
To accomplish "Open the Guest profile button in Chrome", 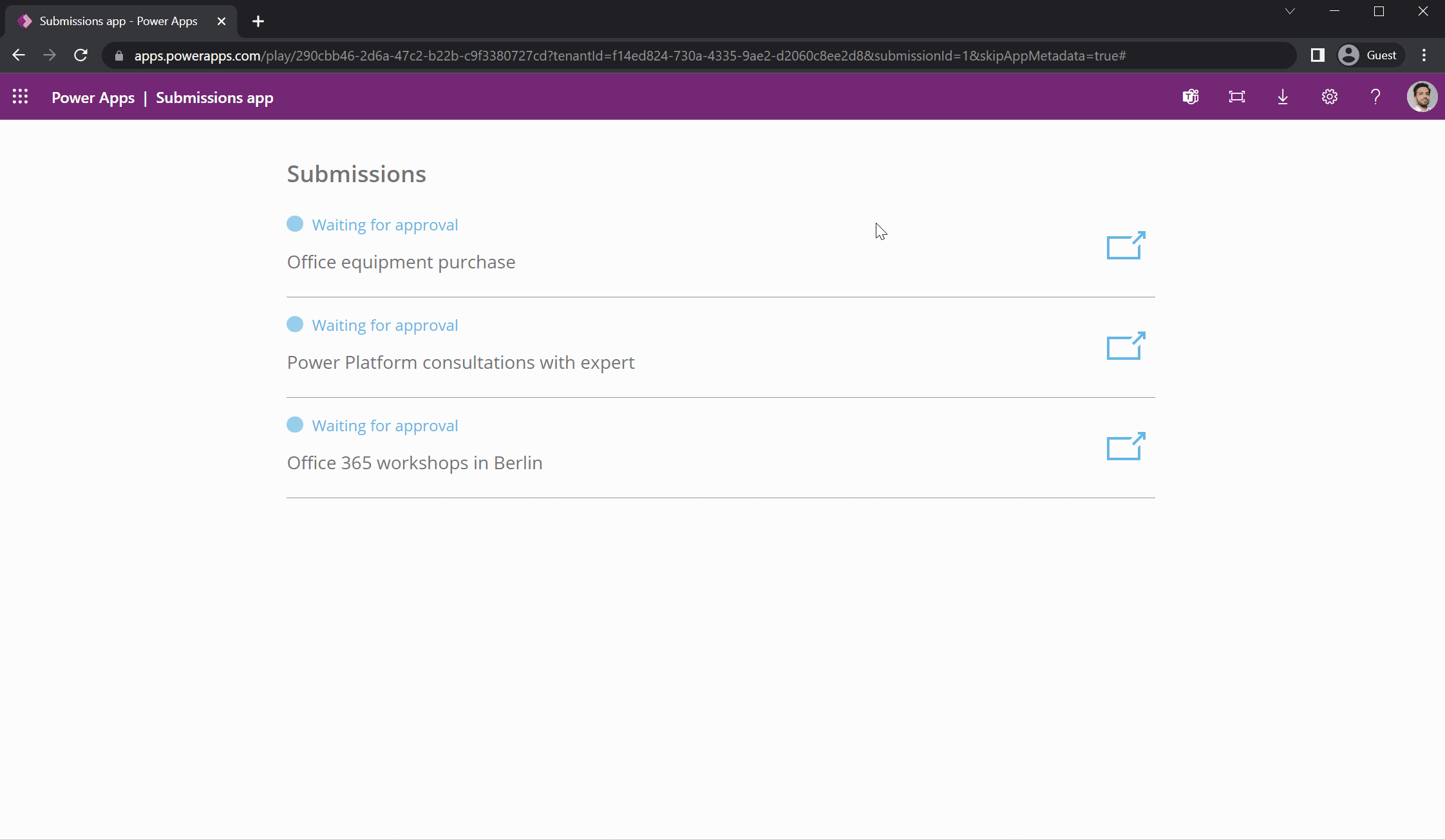I will (1368, 55).
